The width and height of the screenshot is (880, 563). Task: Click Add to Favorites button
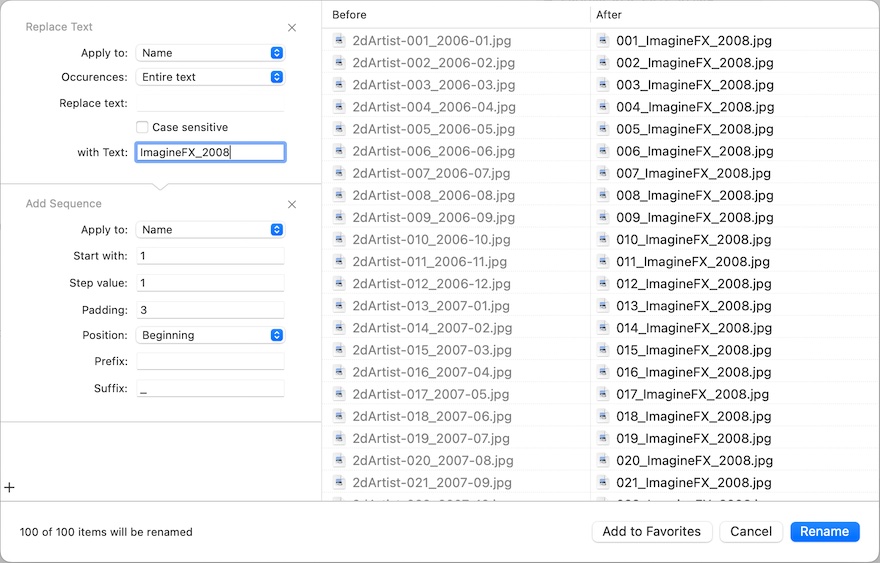point(652,532)
